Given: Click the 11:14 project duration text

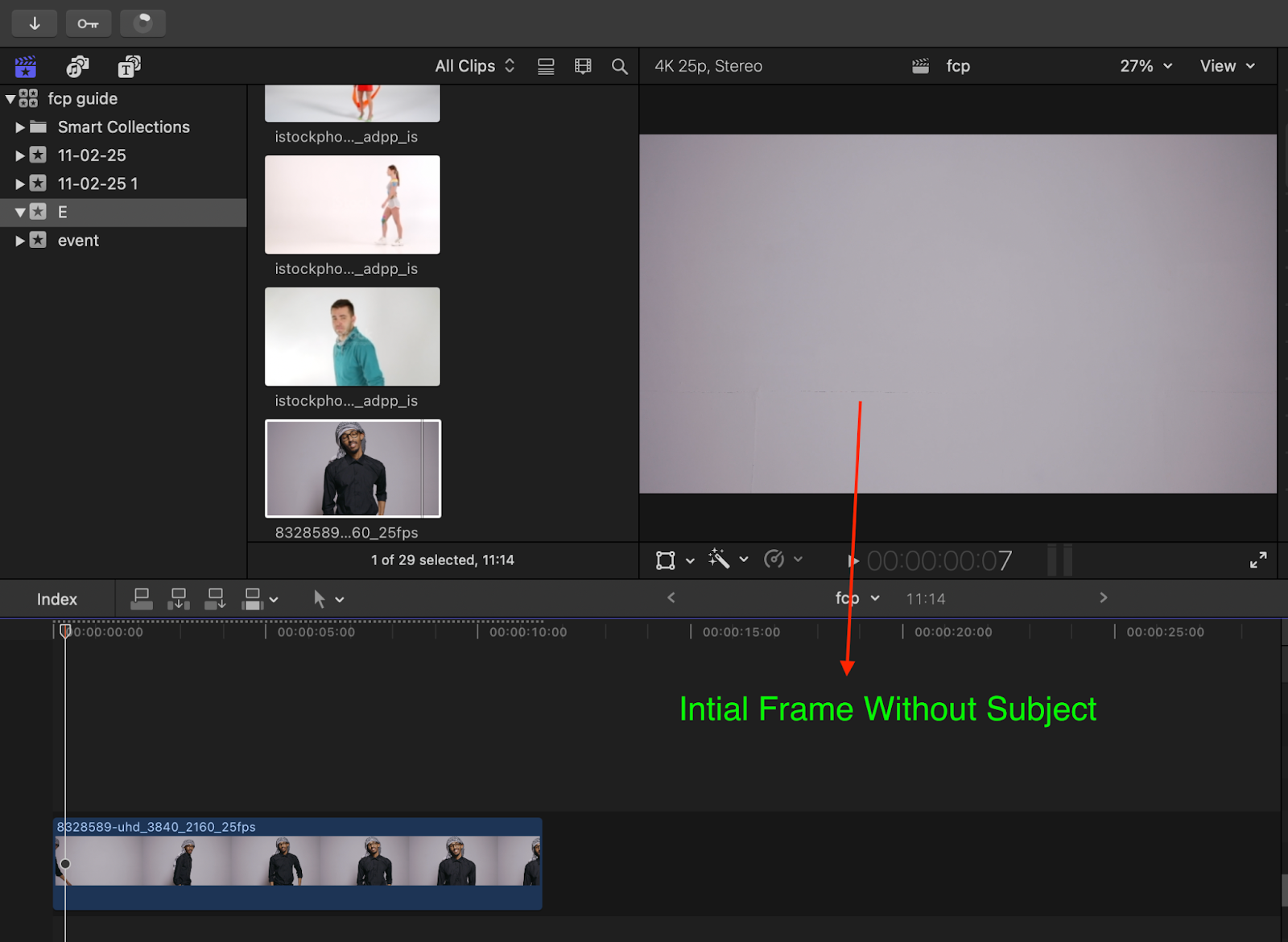Looking at the screenshot, I should (x=926, y=599).
